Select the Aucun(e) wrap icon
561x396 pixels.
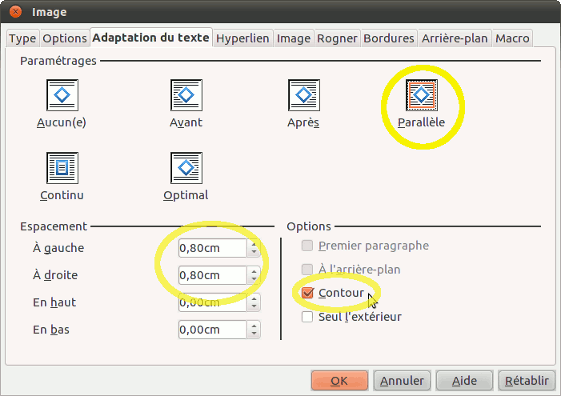(62, 95)
